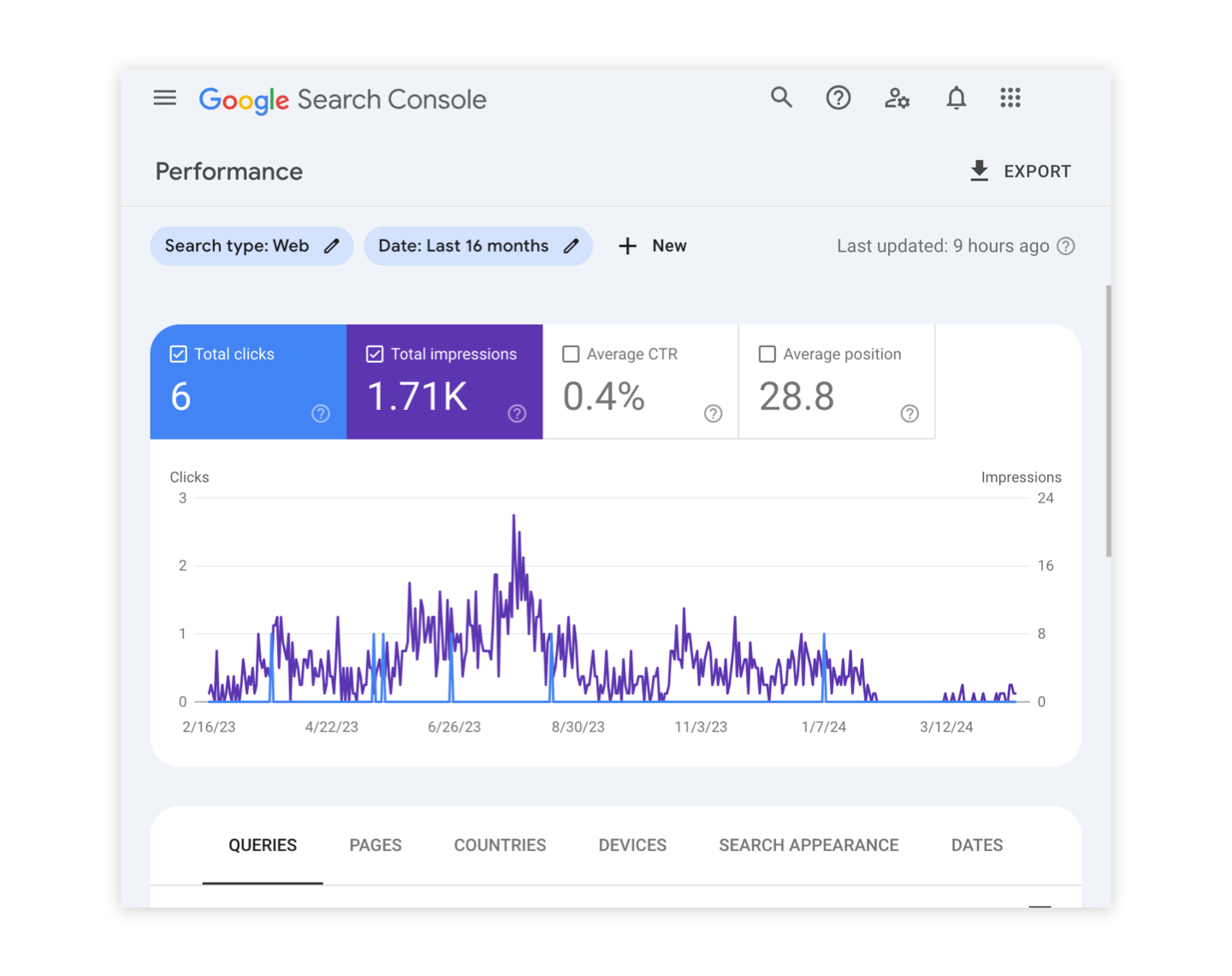
Task: Add a New filter
Action: pos(653,246)
